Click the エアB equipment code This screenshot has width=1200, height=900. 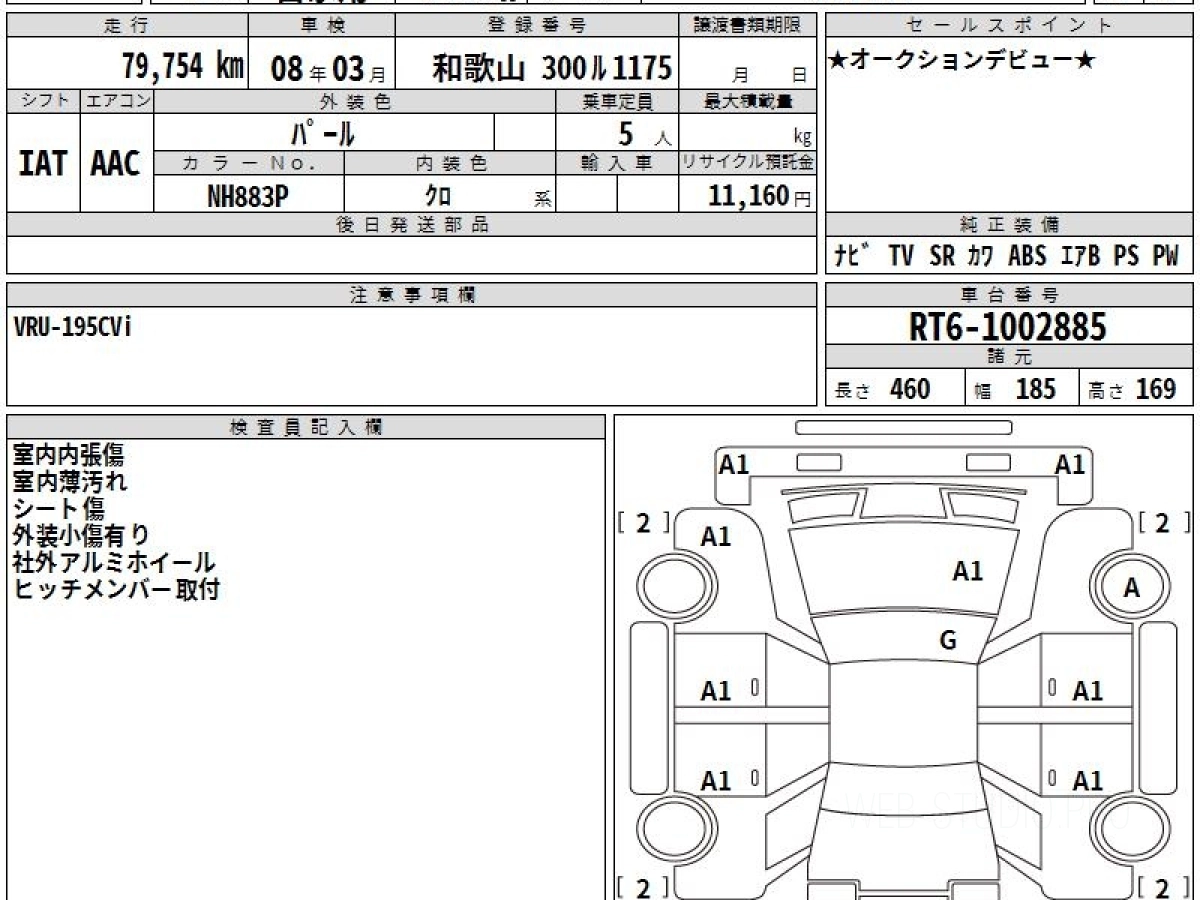point(1080,256)
